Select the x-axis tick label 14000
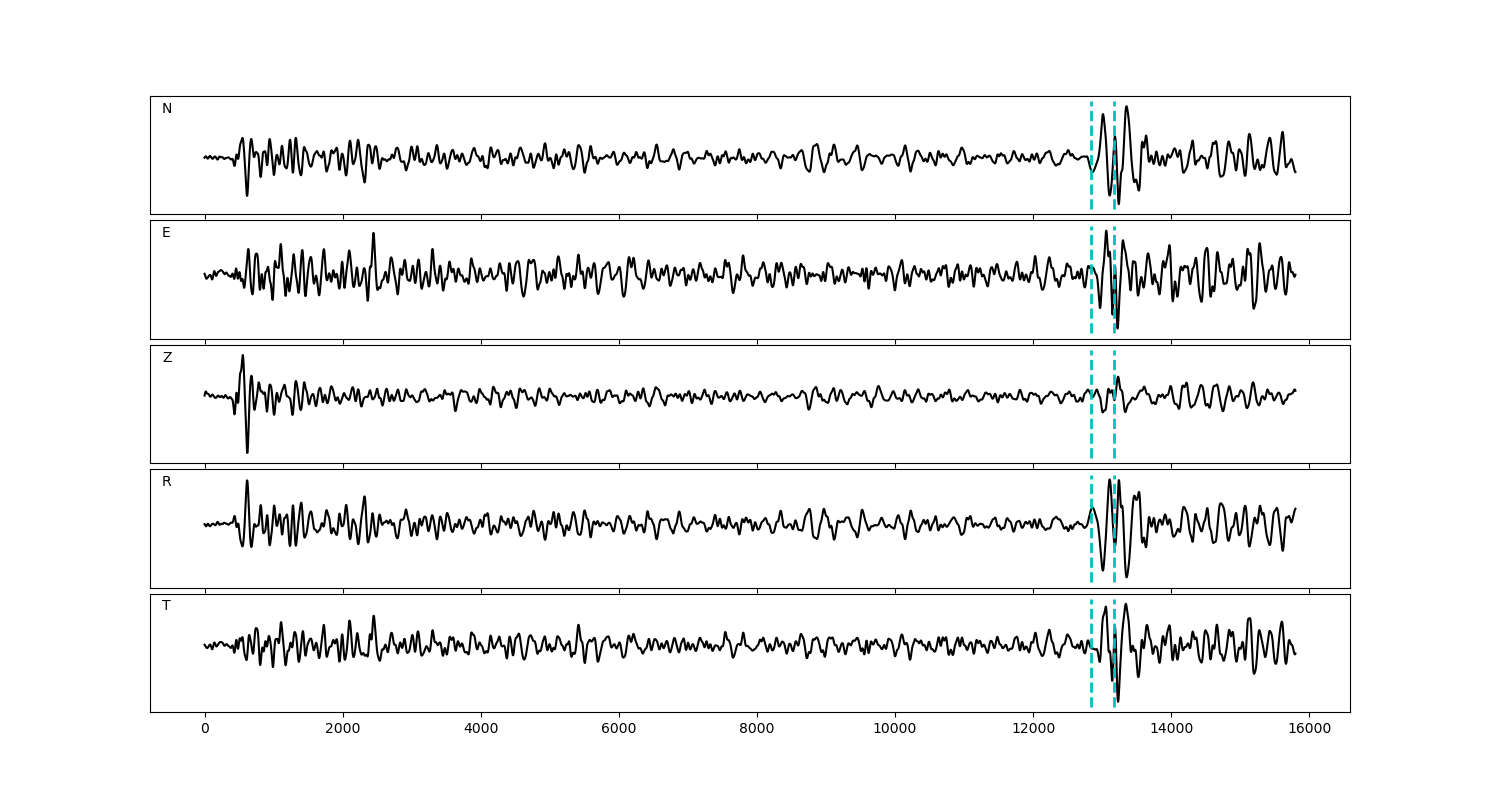Screen dimensions: 1500x800 1171,729
